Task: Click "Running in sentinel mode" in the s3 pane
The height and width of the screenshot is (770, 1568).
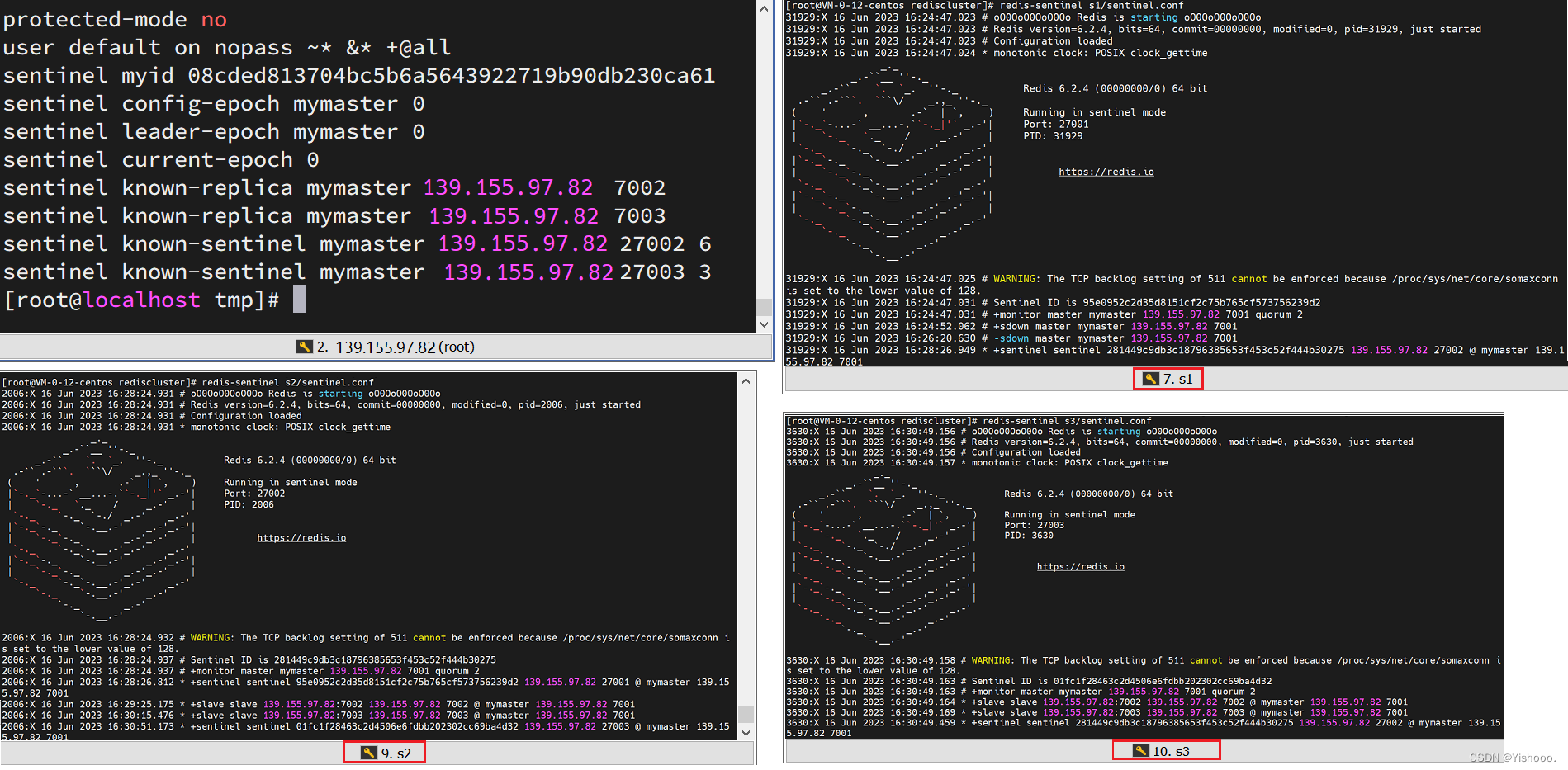Action: pos(1070,514)
